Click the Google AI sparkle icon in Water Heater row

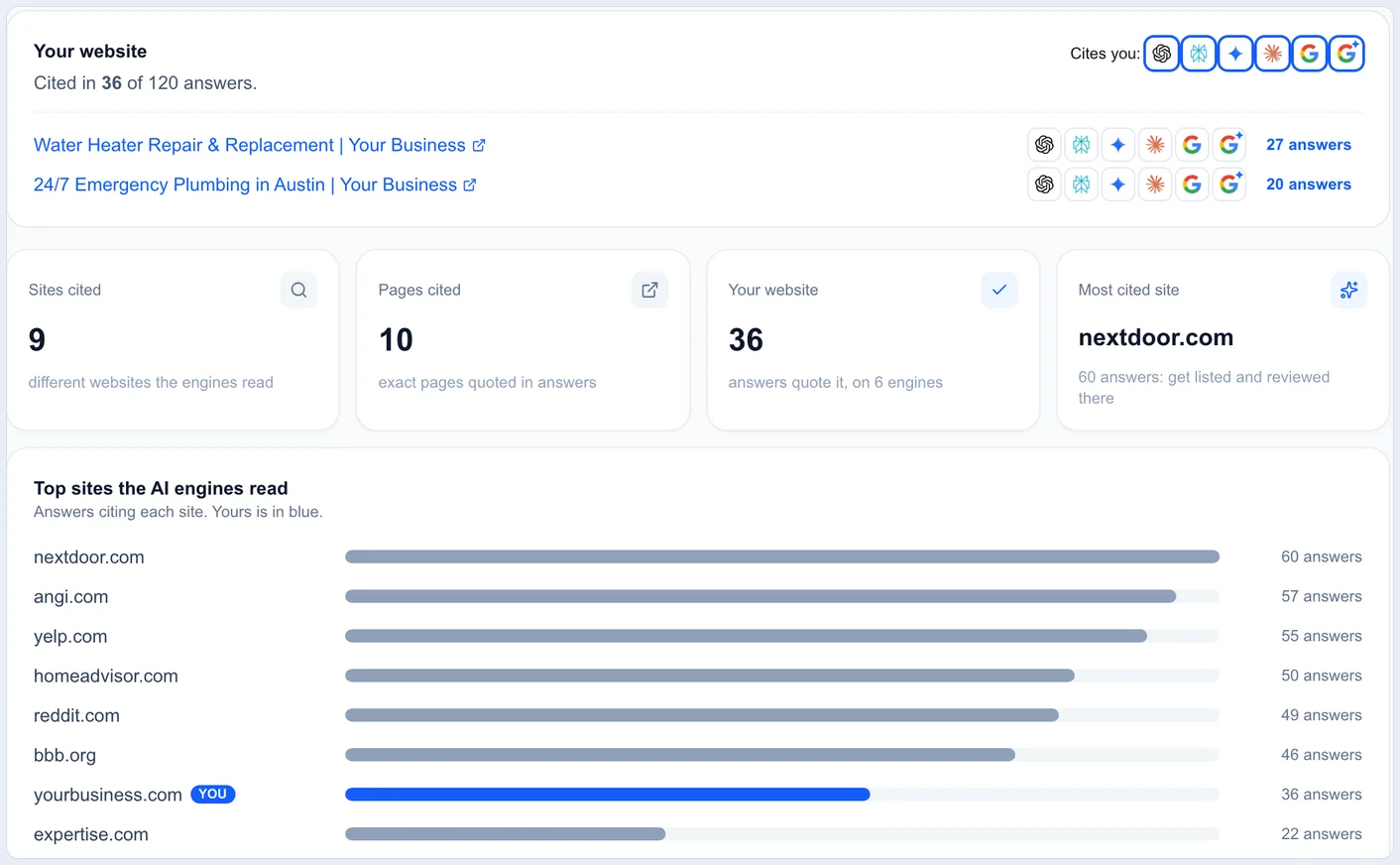point(1229,145)
